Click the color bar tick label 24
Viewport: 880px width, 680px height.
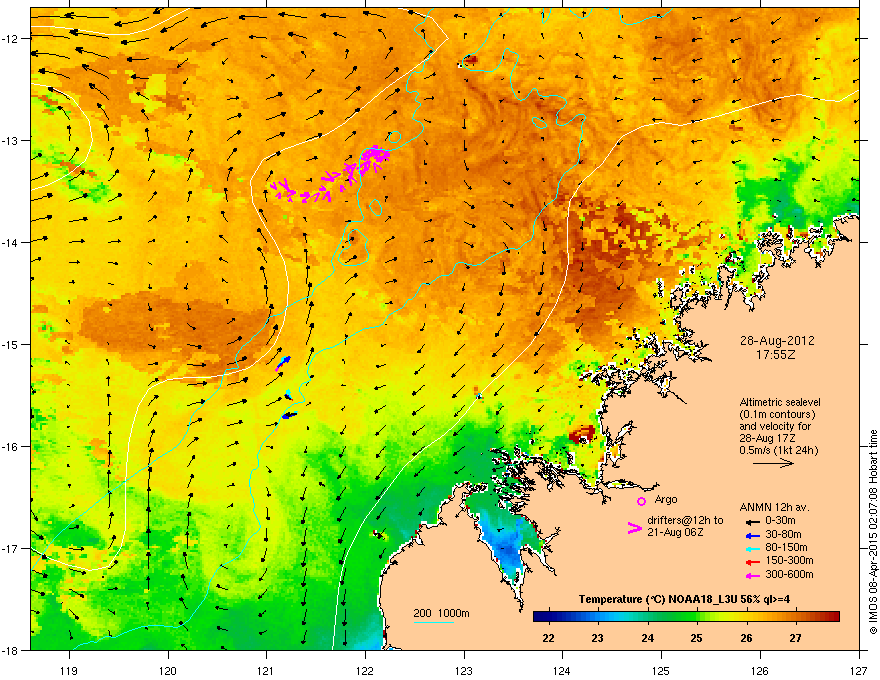click(648, 638)
